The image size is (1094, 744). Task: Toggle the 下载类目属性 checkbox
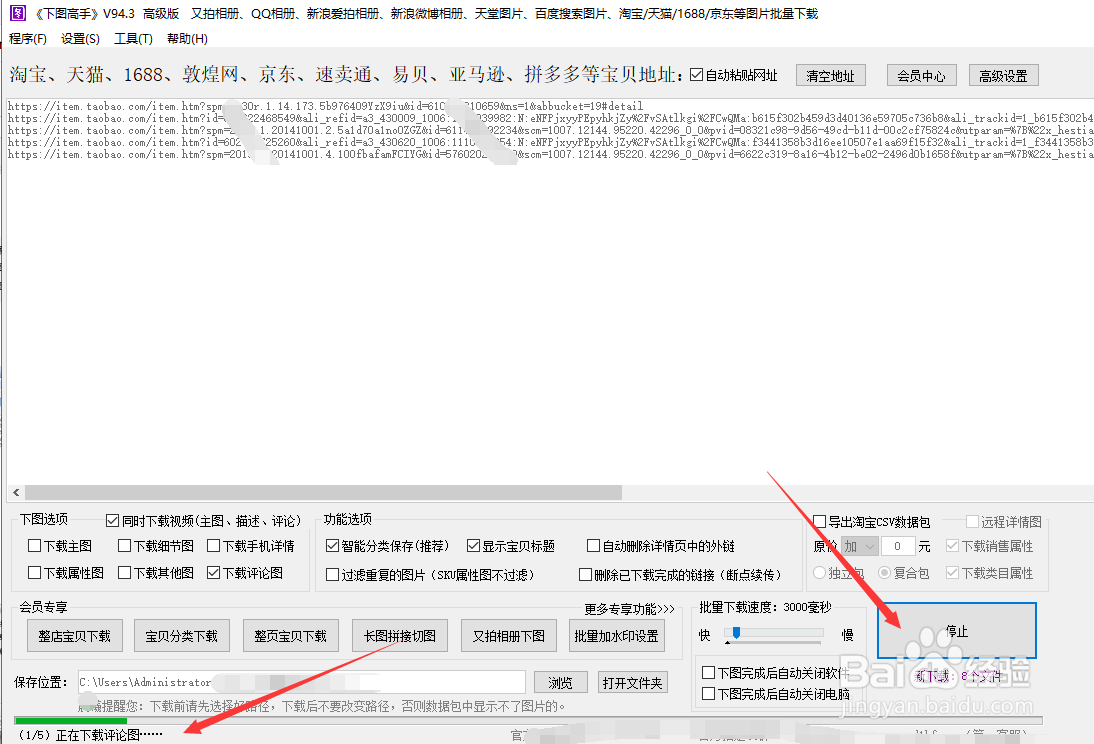952,573
